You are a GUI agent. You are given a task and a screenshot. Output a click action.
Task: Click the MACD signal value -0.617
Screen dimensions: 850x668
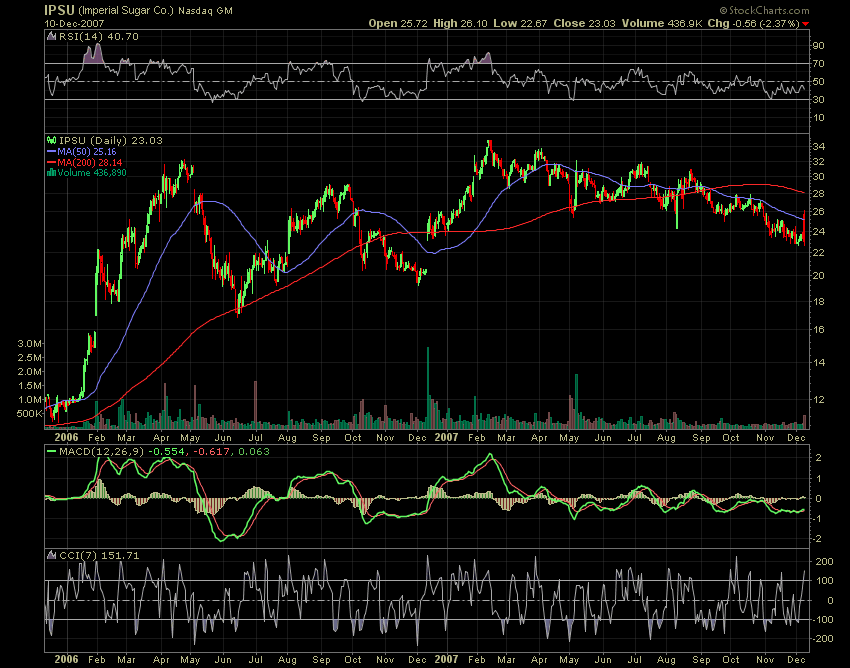pyautogui.click(x=211, y=451)
